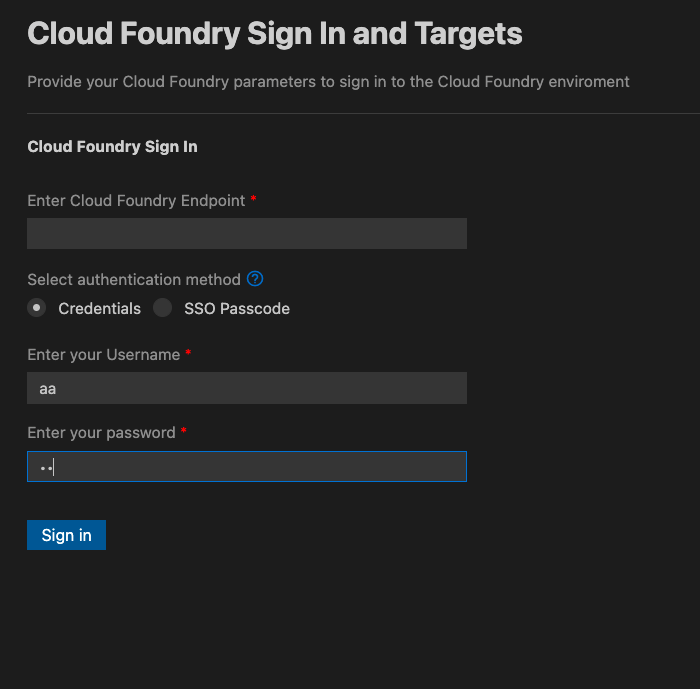Click the horizontal divider below the description

pyautogui.click(x=363, y=113)
